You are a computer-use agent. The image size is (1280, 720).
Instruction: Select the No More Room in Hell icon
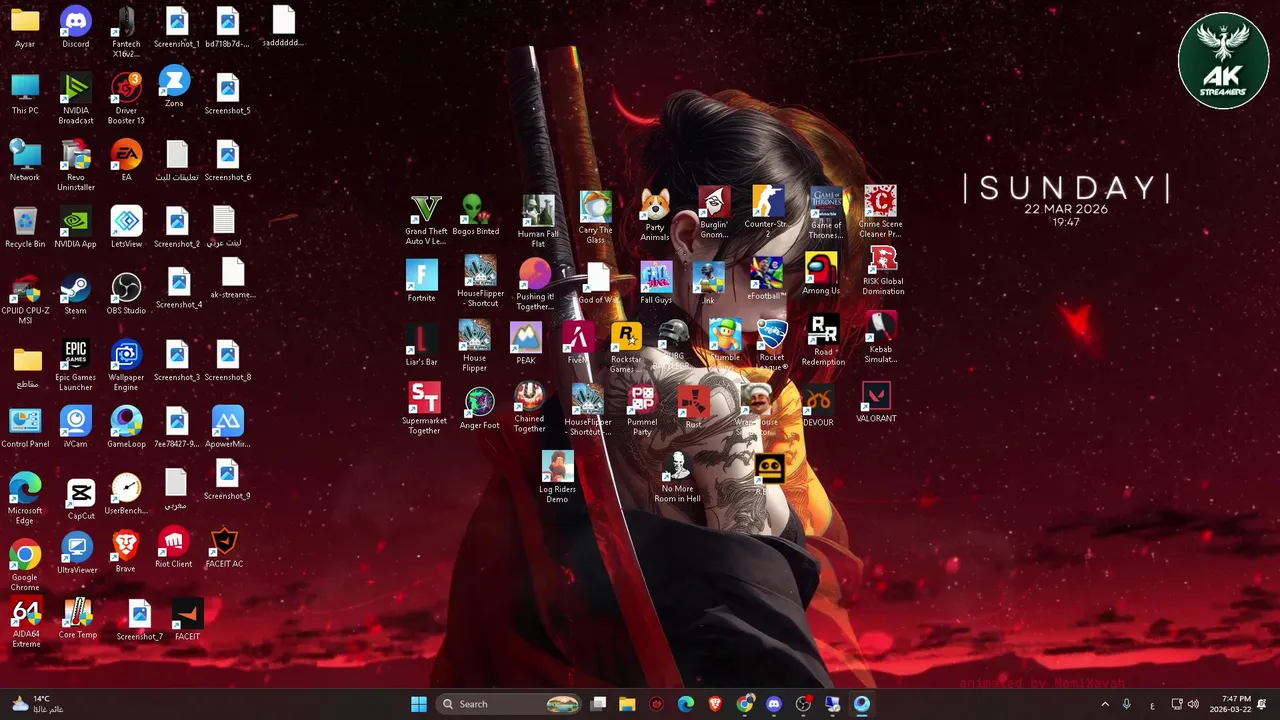[x=677, y=478]
